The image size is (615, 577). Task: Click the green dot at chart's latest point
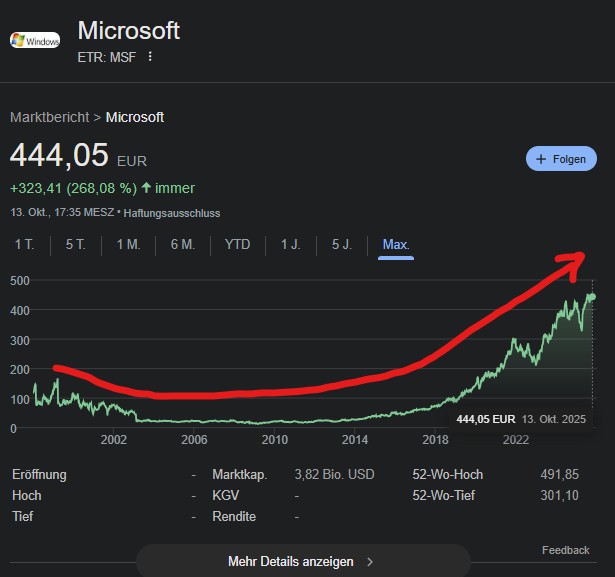[x=592, y=297]
